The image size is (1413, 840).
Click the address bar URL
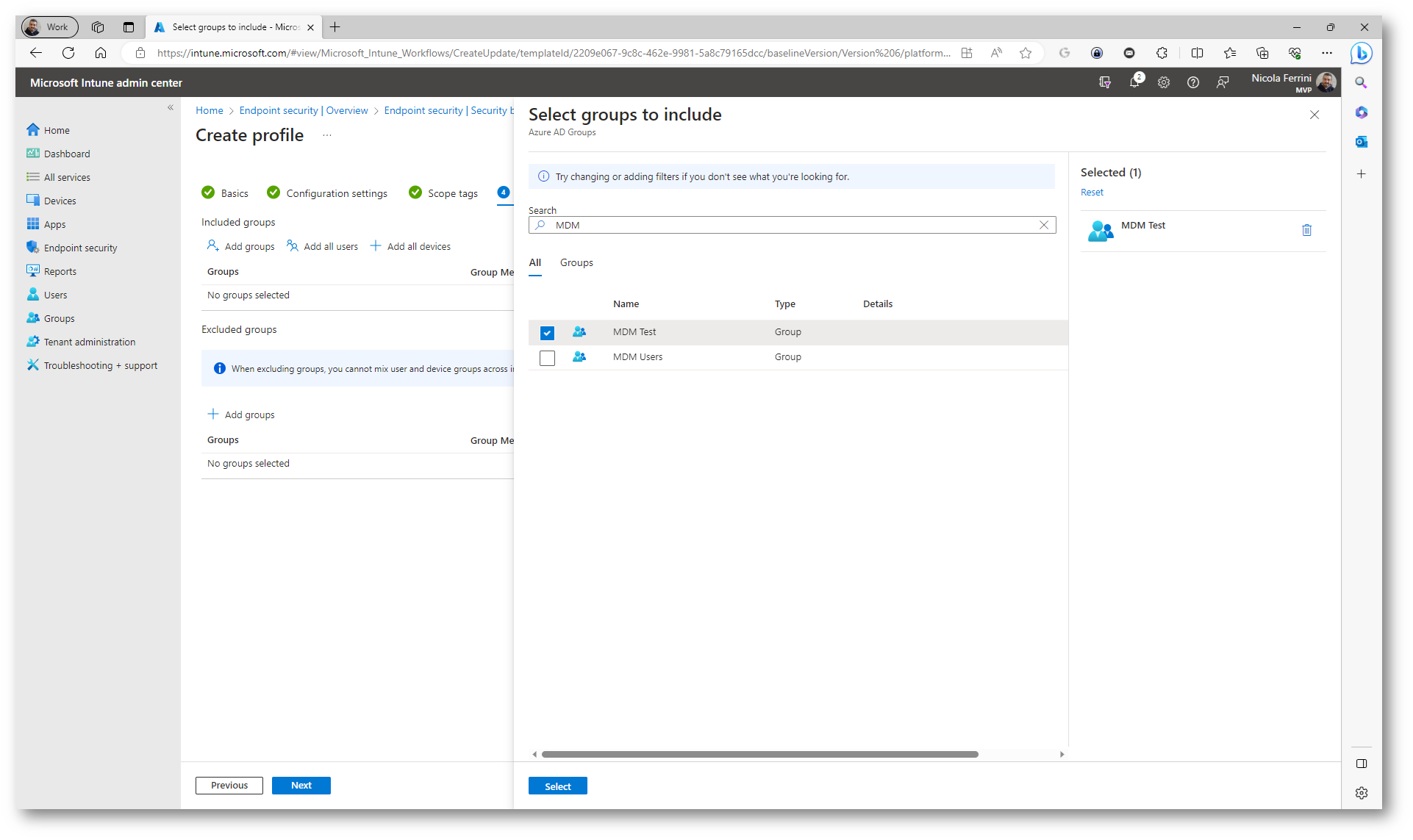point(553,53)
